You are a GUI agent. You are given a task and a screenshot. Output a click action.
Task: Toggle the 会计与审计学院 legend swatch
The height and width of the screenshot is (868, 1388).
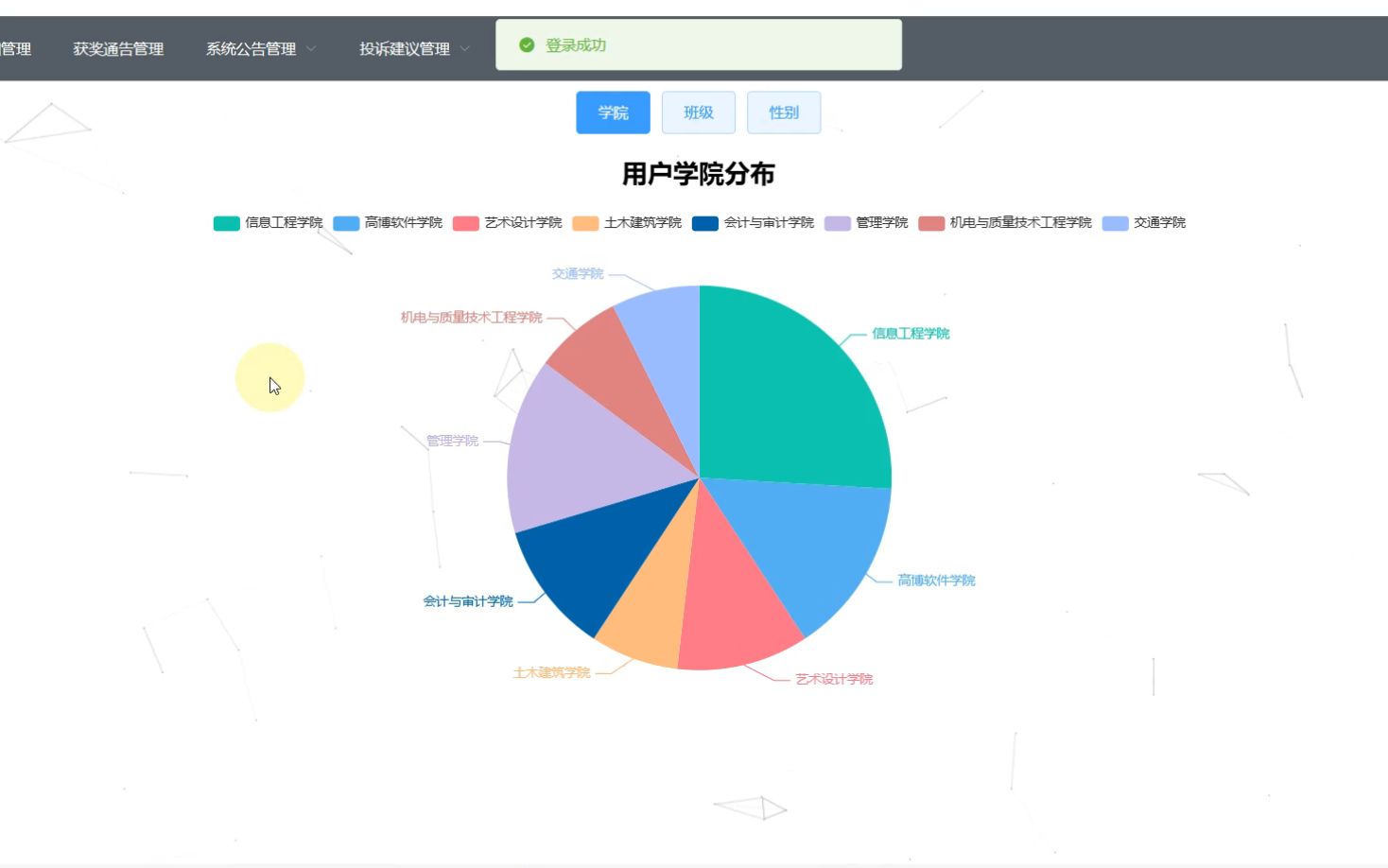705,223
